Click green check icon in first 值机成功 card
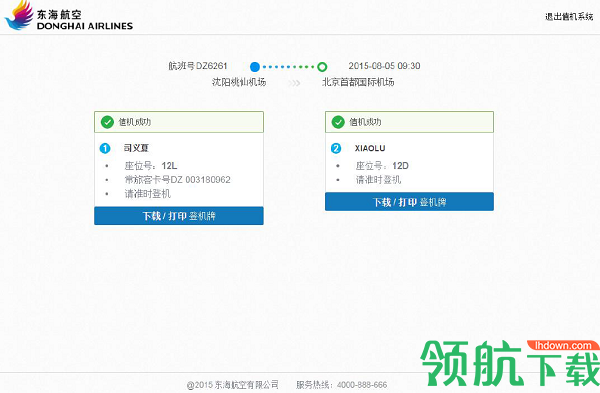This screenshot has width=600, height=393. coord(107,122)
